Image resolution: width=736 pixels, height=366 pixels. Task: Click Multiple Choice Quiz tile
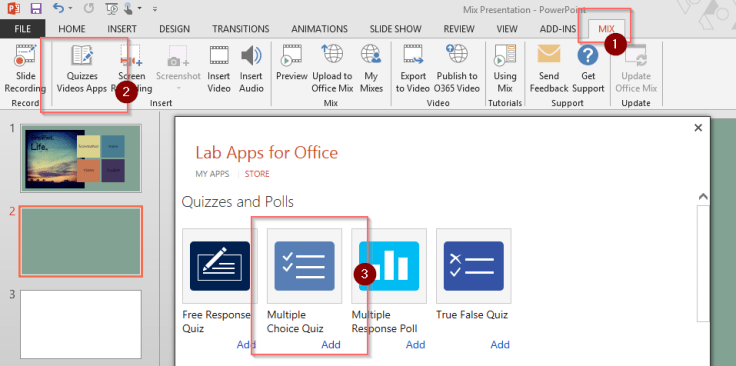tap(304, 266)
